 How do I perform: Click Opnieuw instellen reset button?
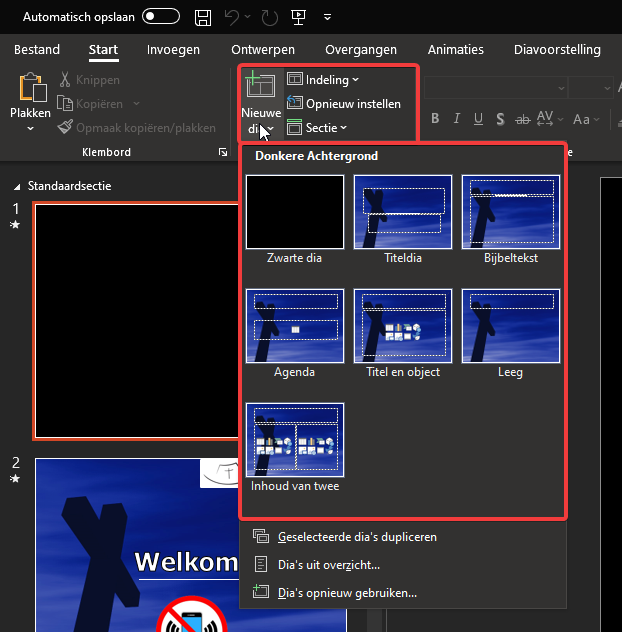coord(344,104)
